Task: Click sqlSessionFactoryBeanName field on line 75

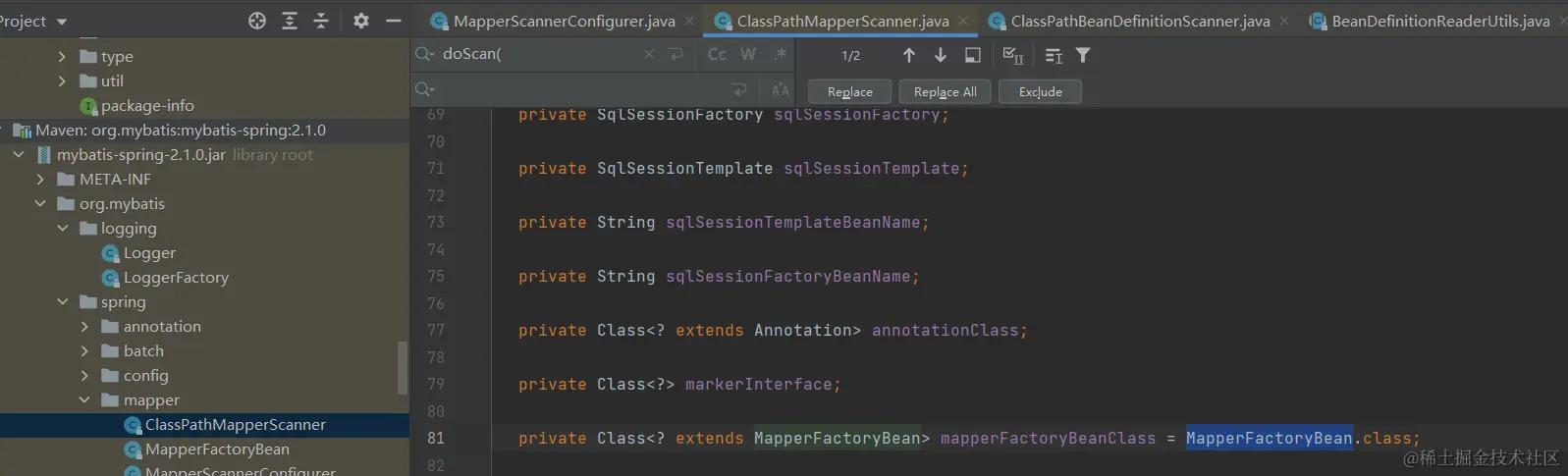Action: coord(788,277)
